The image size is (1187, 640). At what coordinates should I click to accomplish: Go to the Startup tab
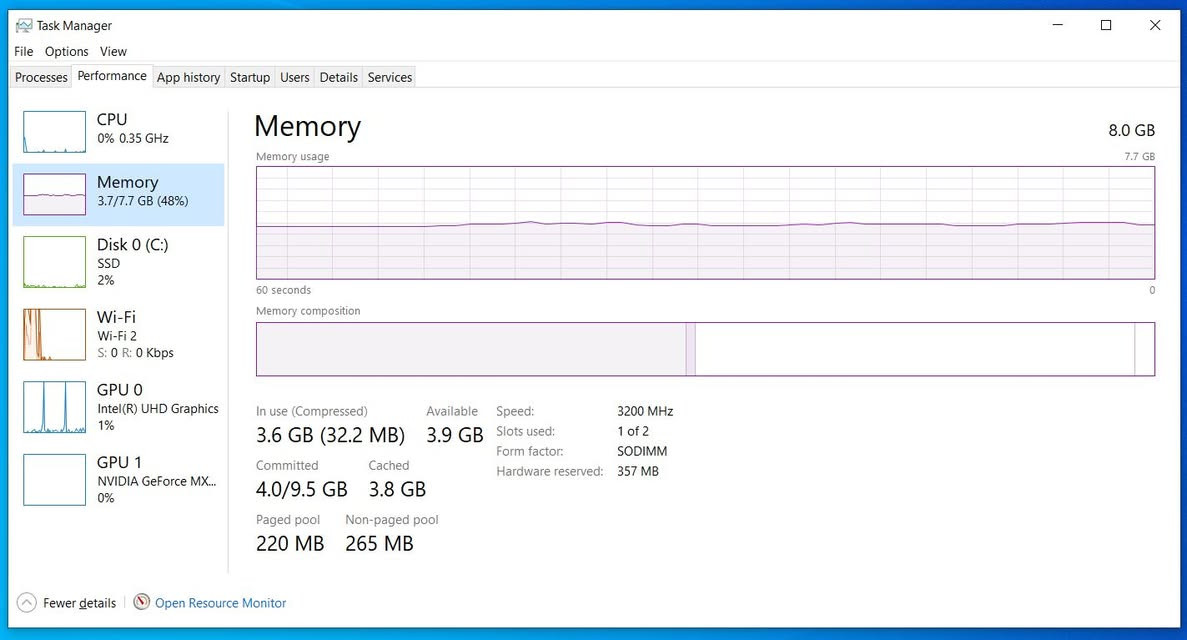[250, 77]
